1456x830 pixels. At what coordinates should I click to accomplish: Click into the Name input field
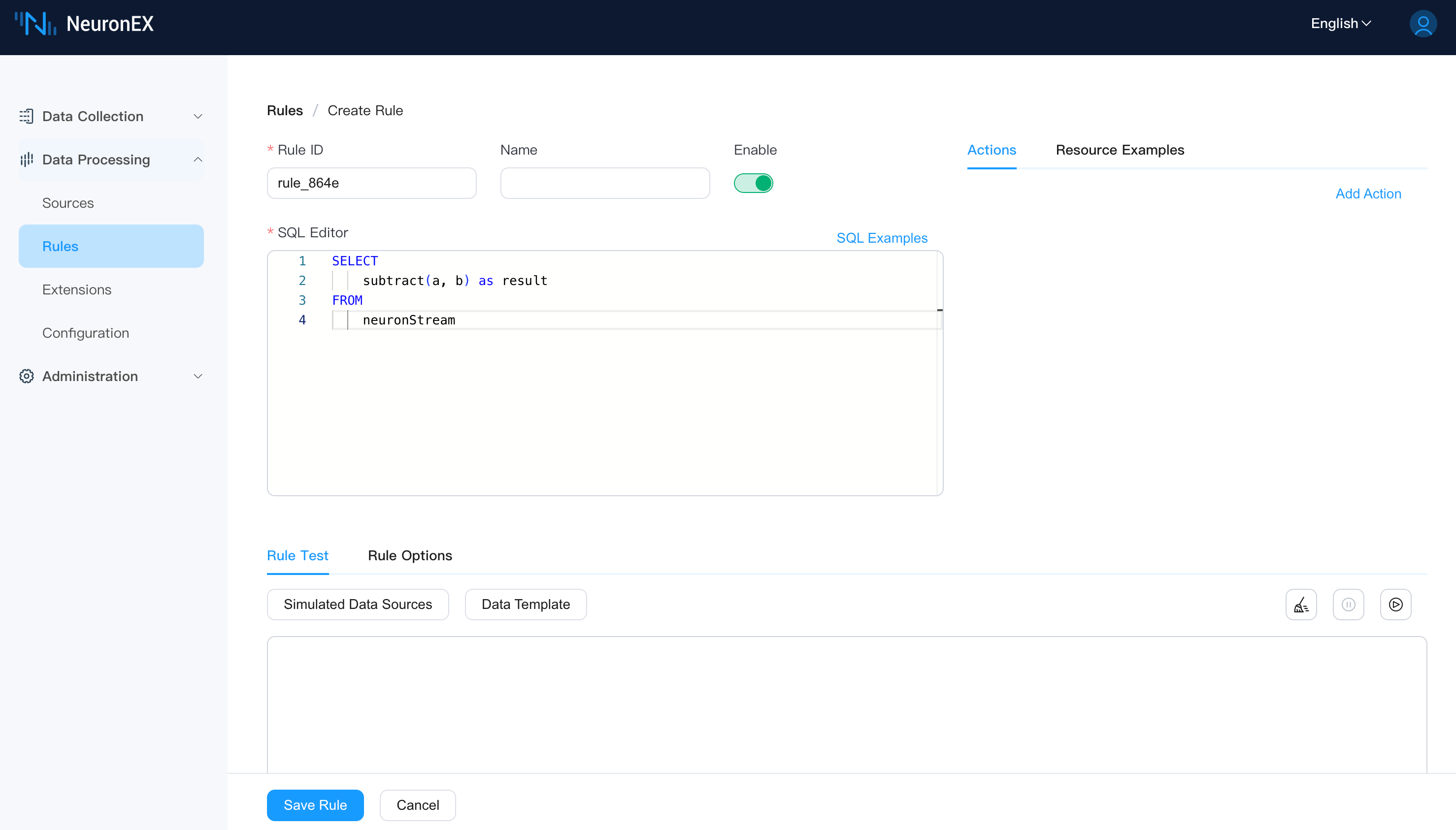pos(604,183)
